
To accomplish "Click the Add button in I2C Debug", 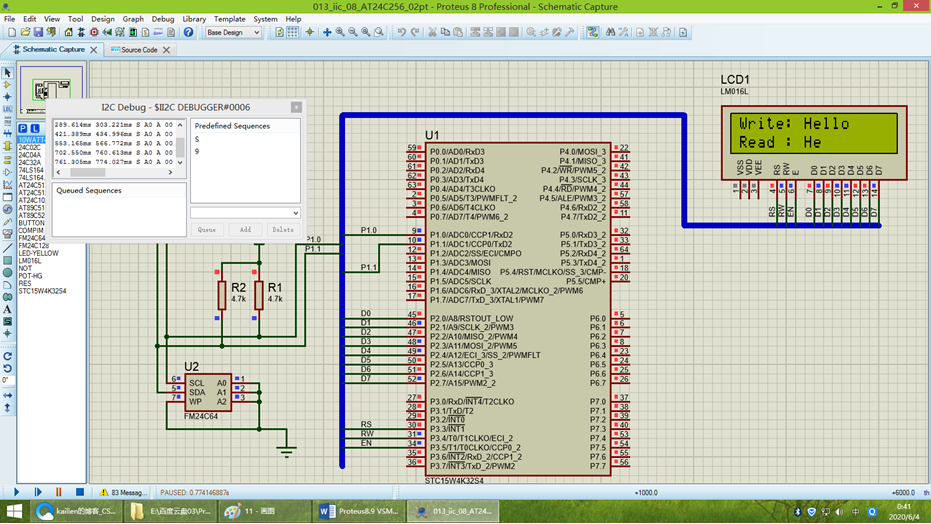I will (x=245, y=230).
